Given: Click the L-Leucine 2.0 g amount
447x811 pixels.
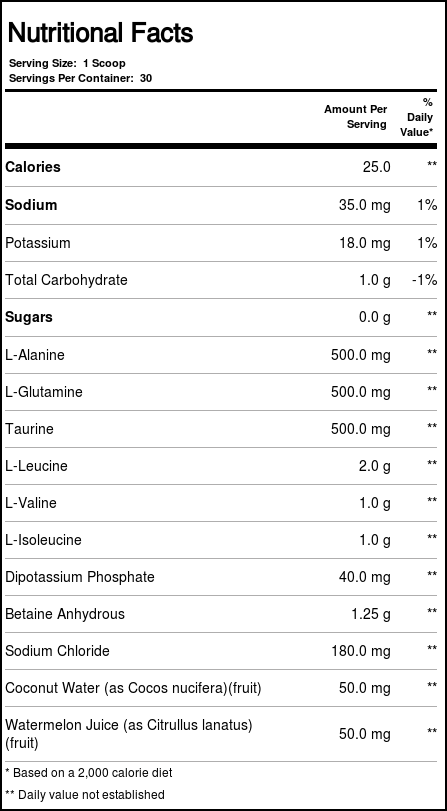Looking at the screenshot, I should pos(375,465).
